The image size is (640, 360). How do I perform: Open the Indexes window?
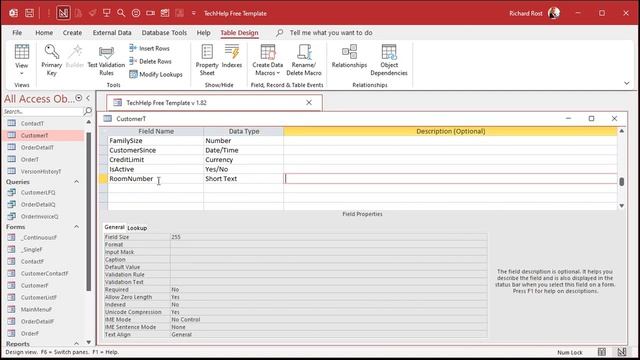[x=231, y=56]
